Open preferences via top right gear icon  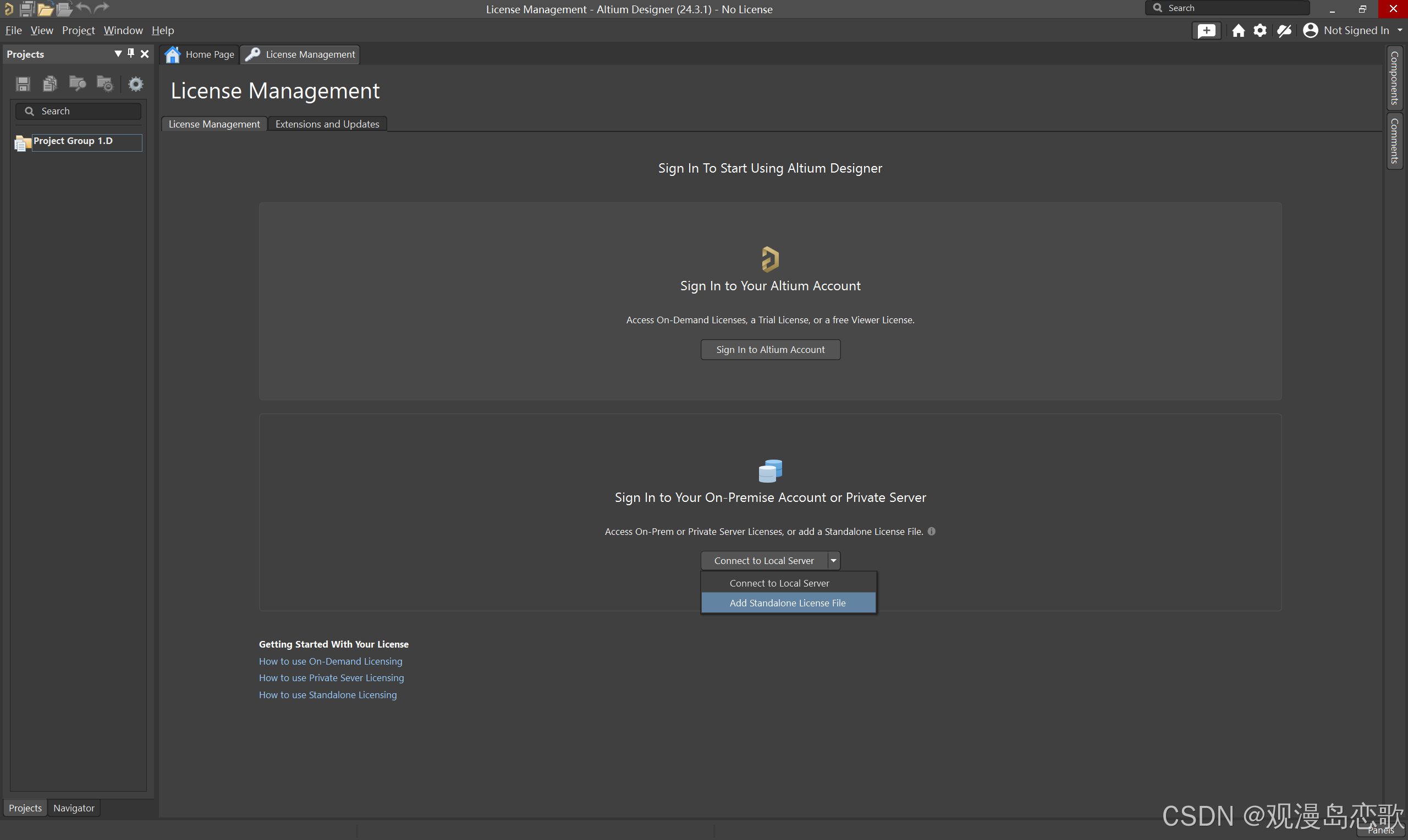click(x=1259, y=31)
